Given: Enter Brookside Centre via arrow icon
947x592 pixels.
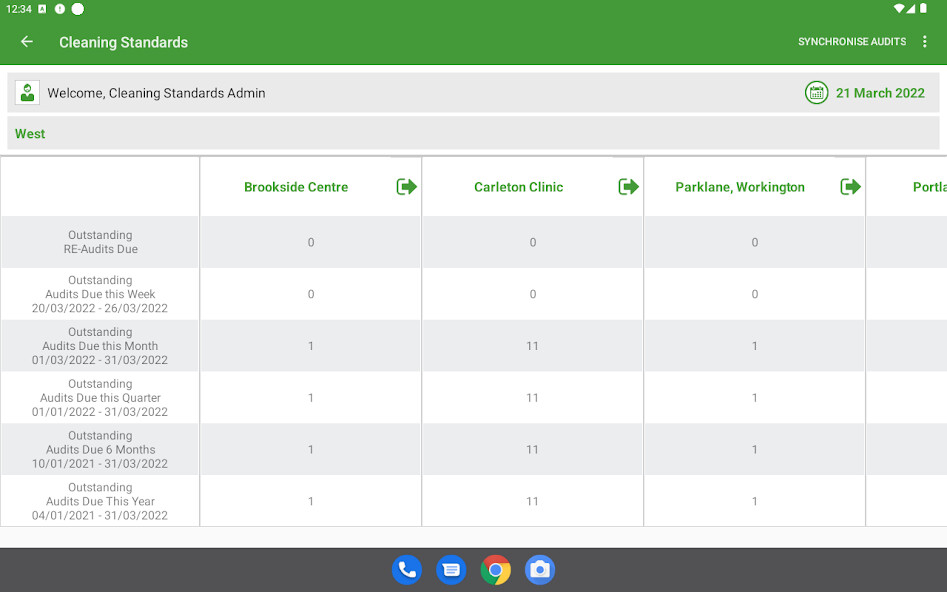Looking at the screenshot, I should 406,187.
